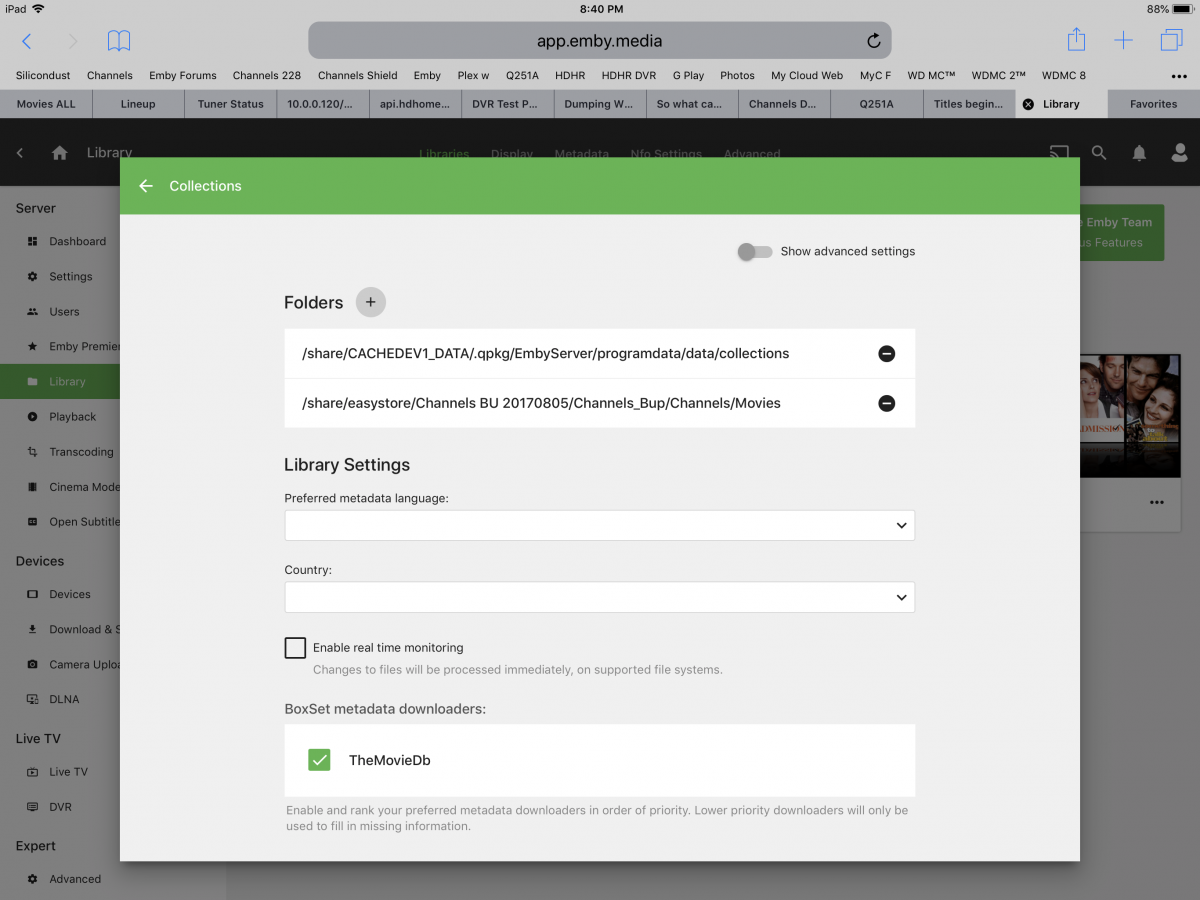This screenshot has height=900, width=1200.
Task: Reload the app.emby.media page
Action: (x=873, y=41)
